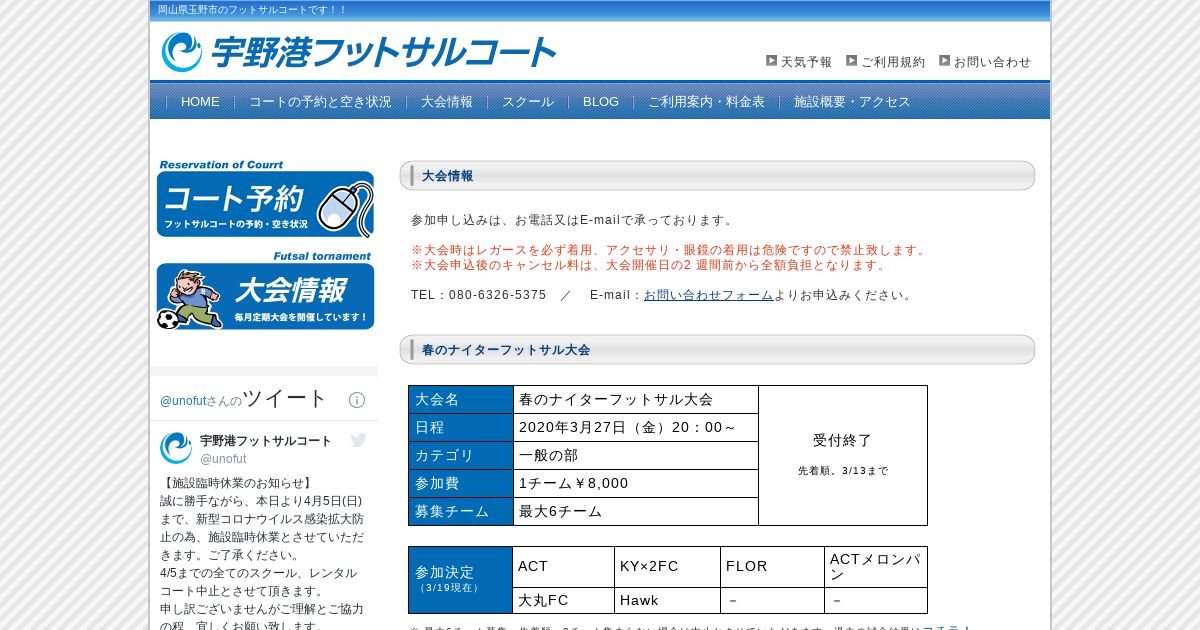Click the コート予約 banner

point(265,199)
